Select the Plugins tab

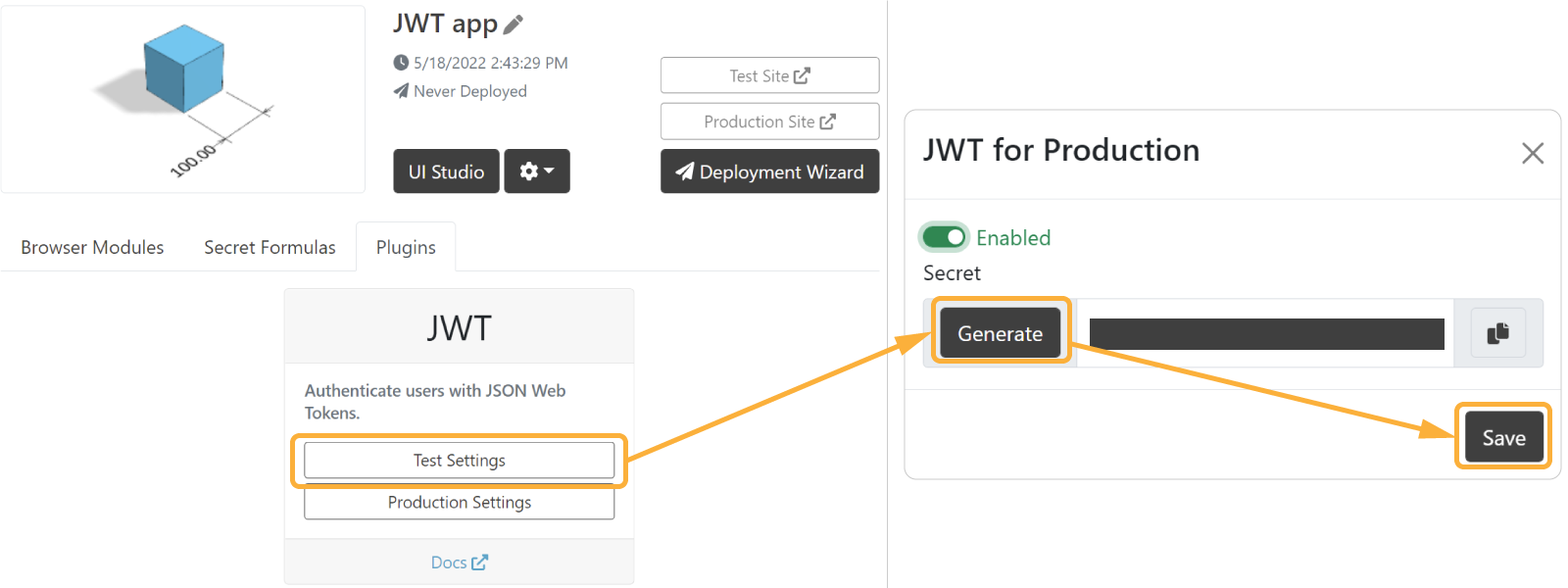pos(406,248)
